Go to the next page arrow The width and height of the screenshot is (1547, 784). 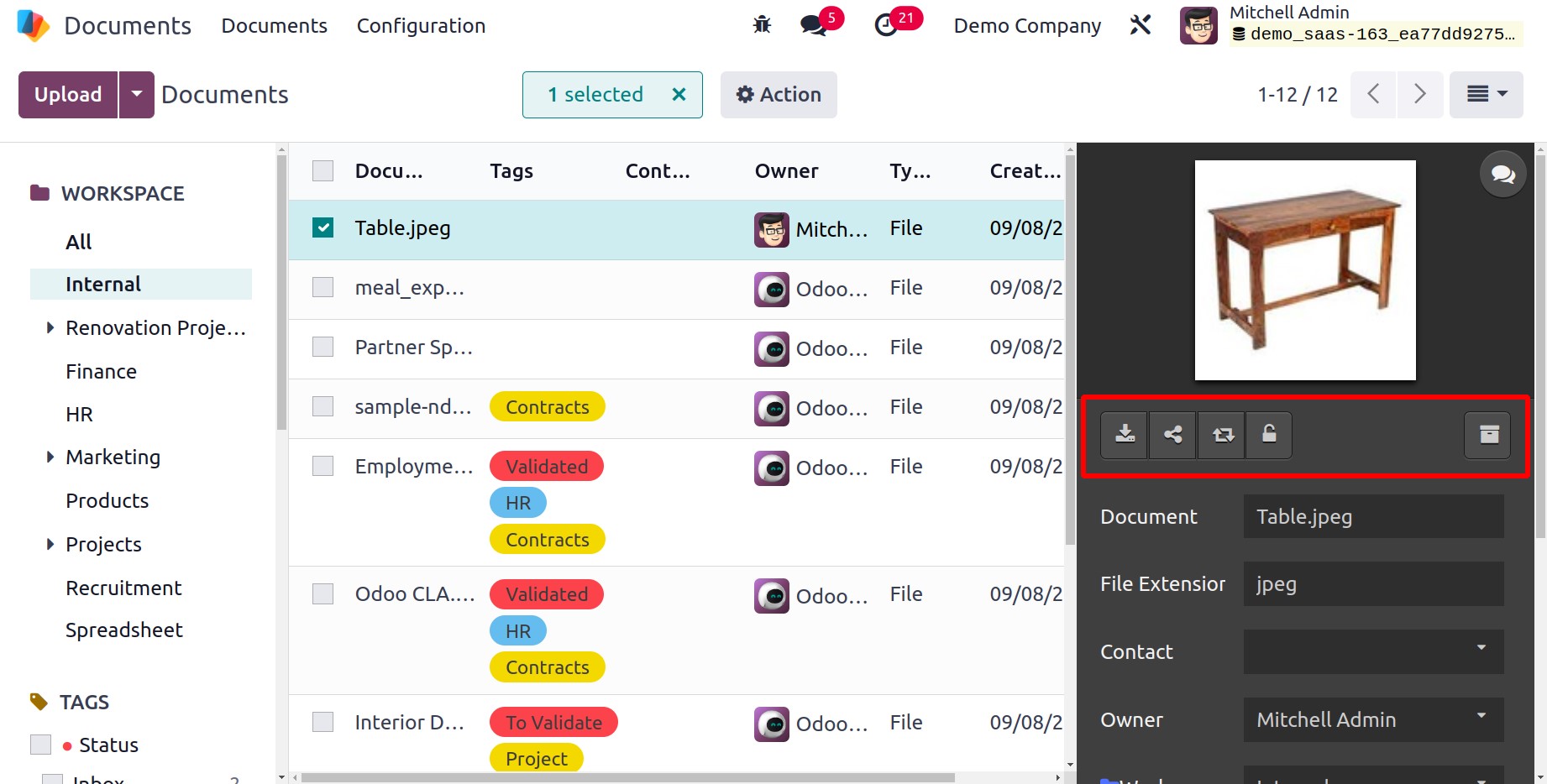coord(1420,94)
